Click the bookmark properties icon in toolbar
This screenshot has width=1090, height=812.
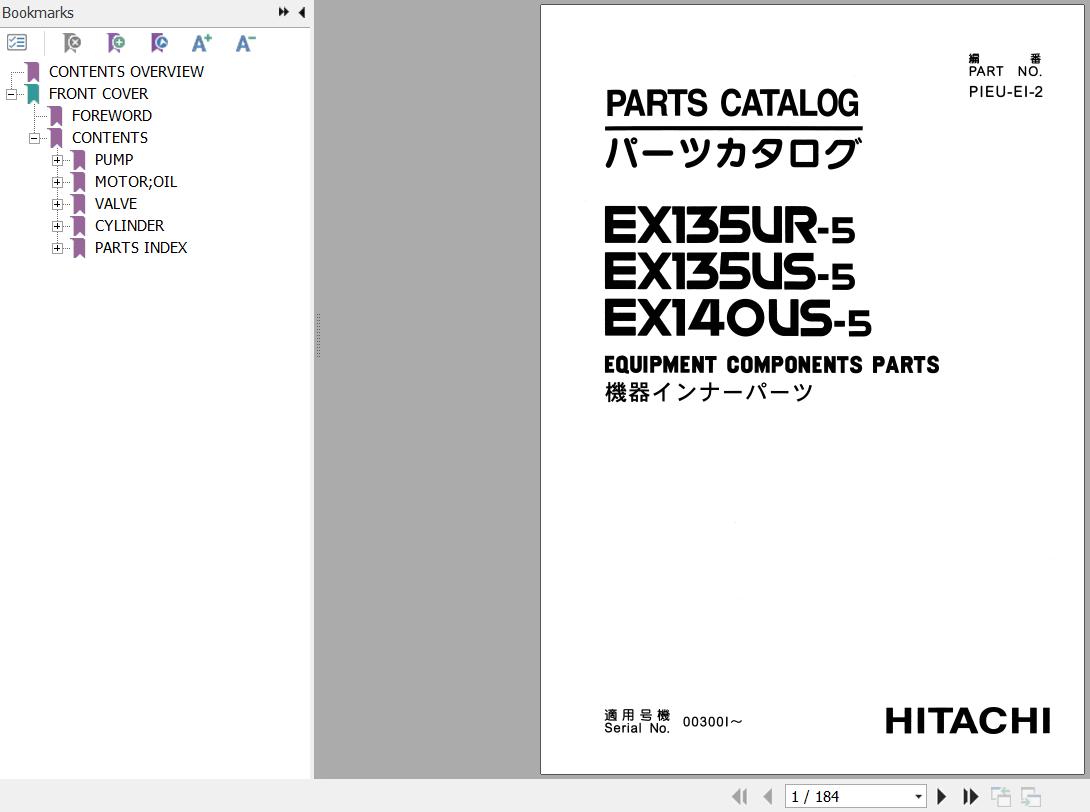pos(159,43)
